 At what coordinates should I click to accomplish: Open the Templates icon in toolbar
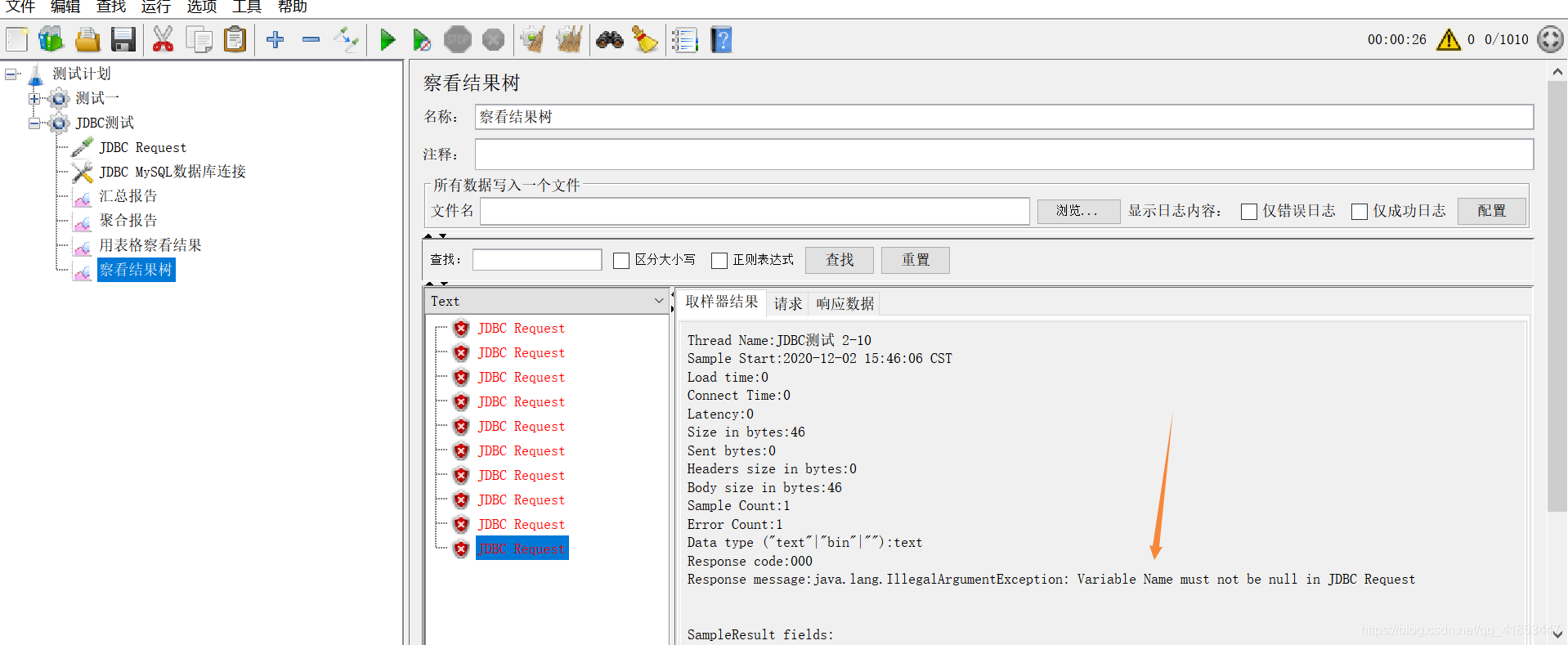click(52, 39)
